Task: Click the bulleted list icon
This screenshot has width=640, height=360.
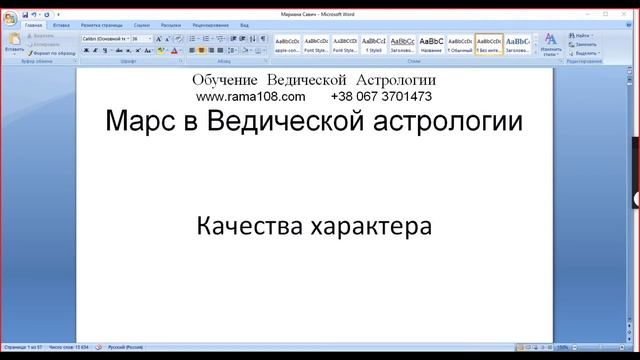Action: [192, 39]
